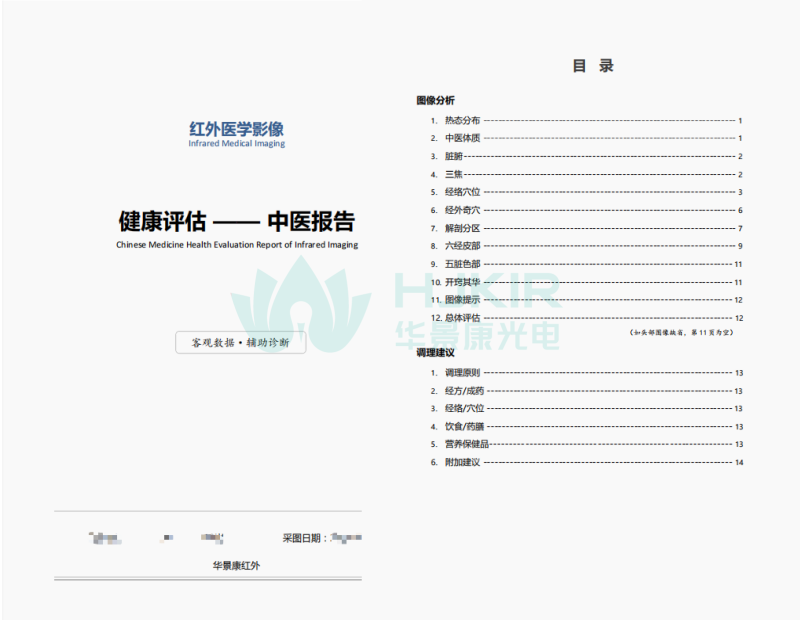Jump to the 附加建议 section

[462, 462]
